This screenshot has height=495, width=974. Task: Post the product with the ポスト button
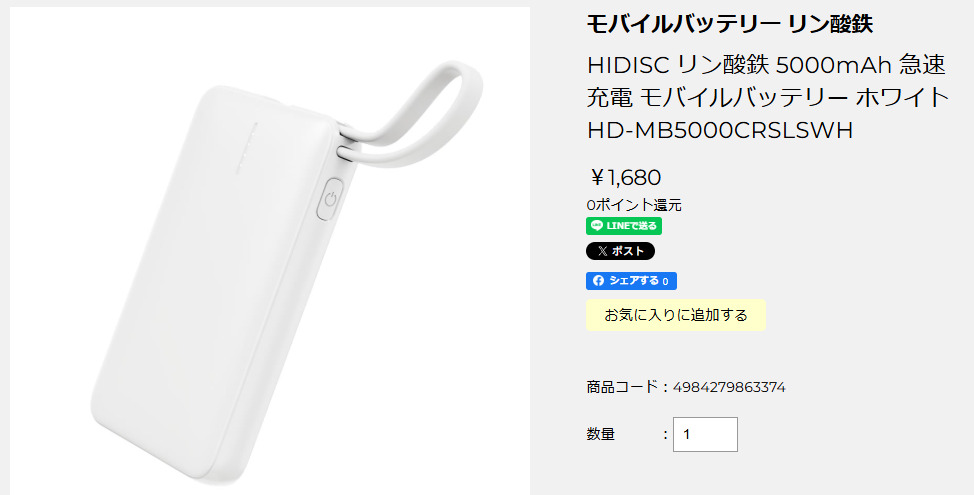point(620,251)
